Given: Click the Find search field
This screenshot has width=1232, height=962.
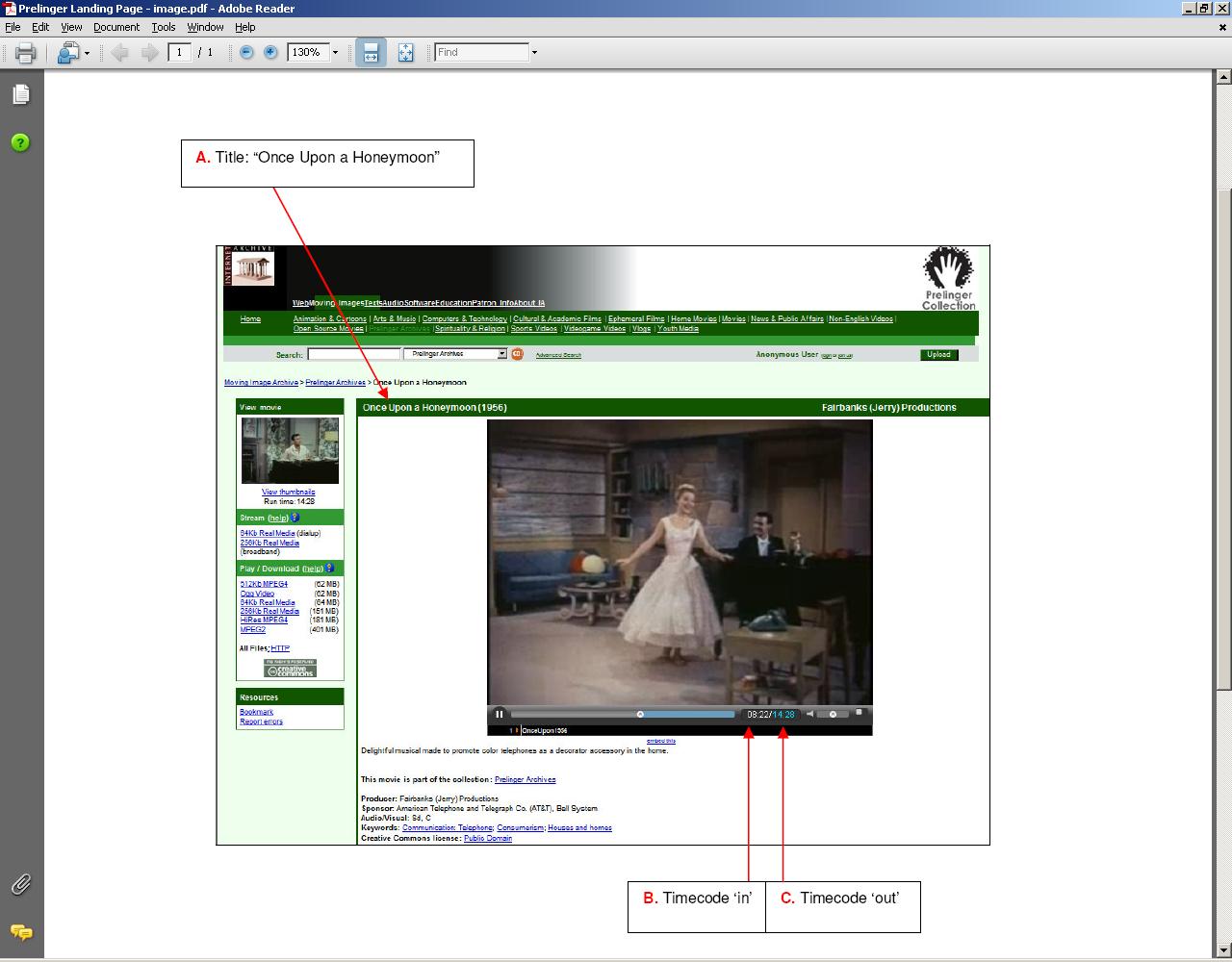Looking at the screenshot, I should click(x=481, y=53).
